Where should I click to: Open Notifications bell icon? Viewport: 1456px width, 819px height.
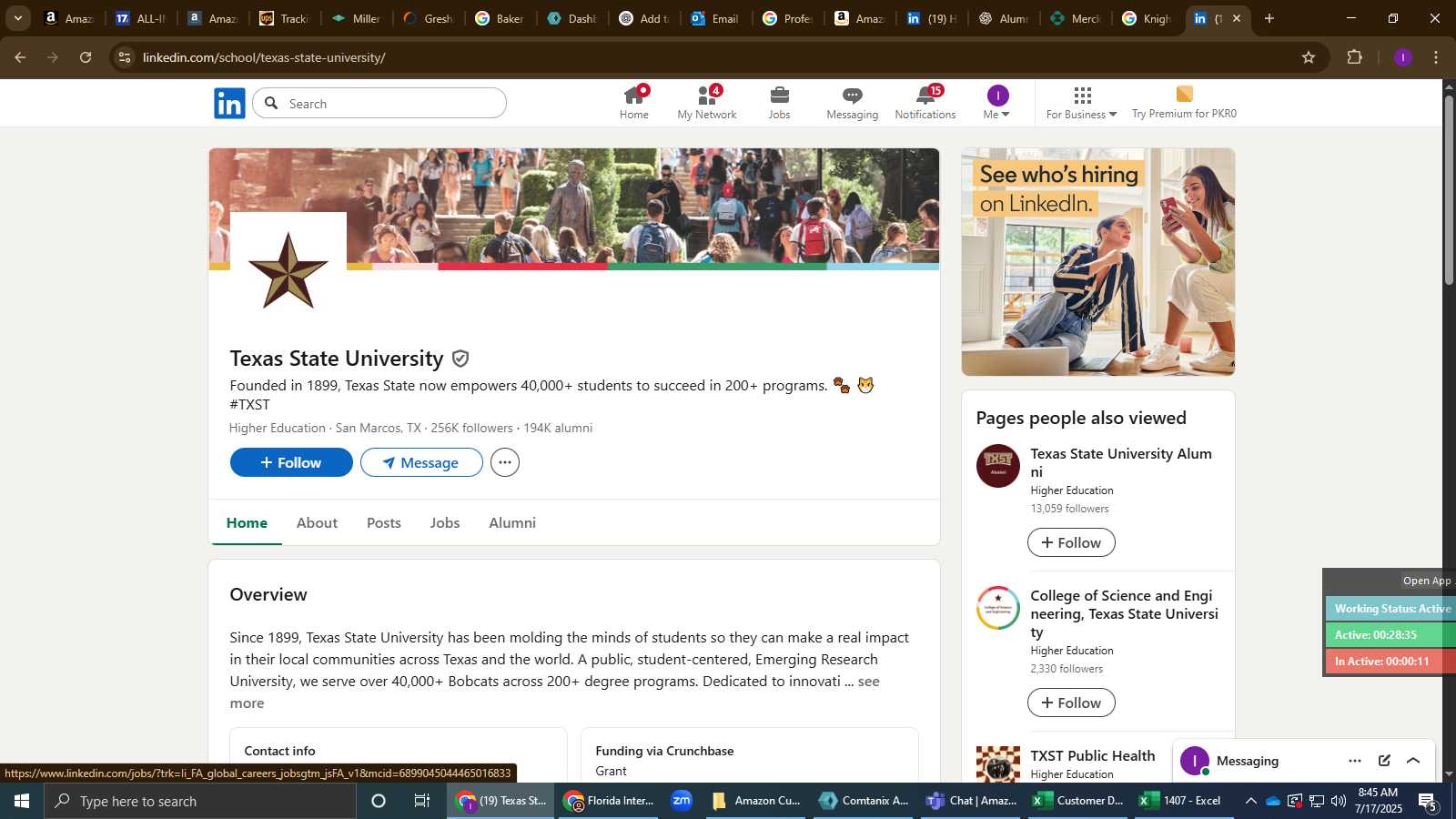(925, 103)
